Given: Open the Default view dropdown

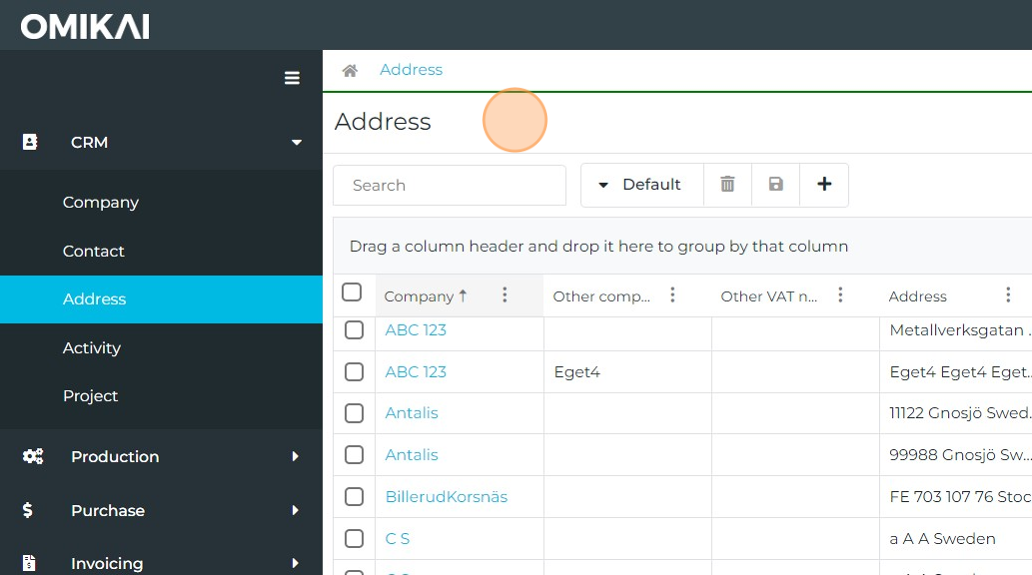Looking at the screenshot, I should point(641,185).
